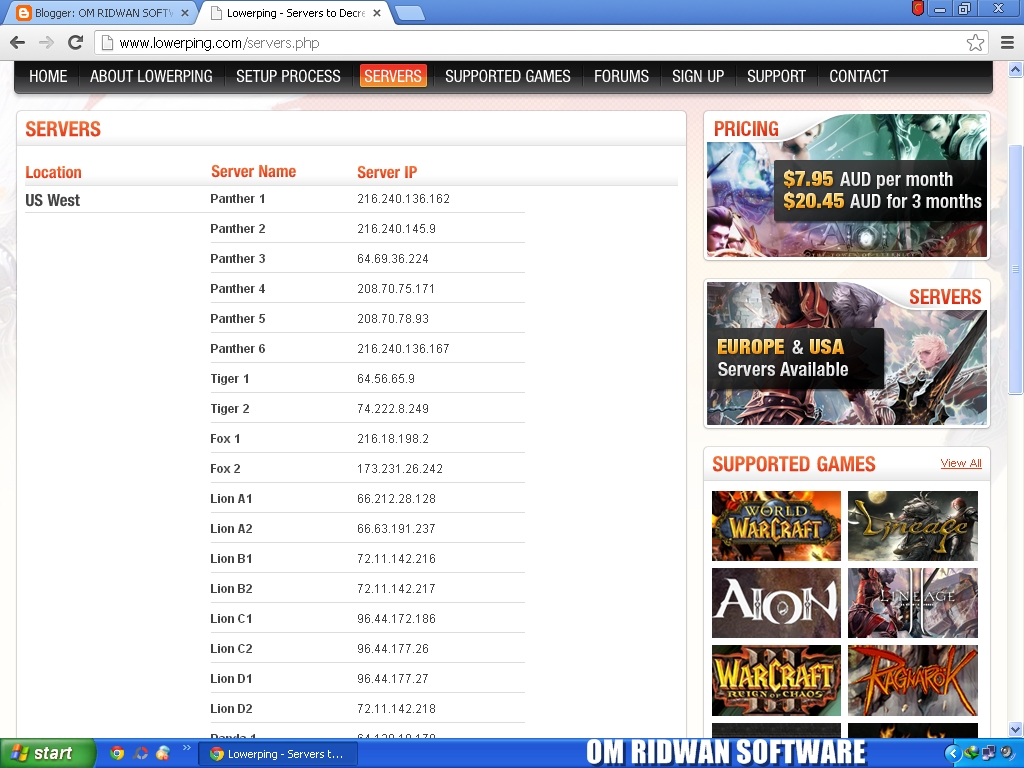Go to SETUP PROCESS page
This screenshot has height=768, width=1024.
click(x=288, y=76)
